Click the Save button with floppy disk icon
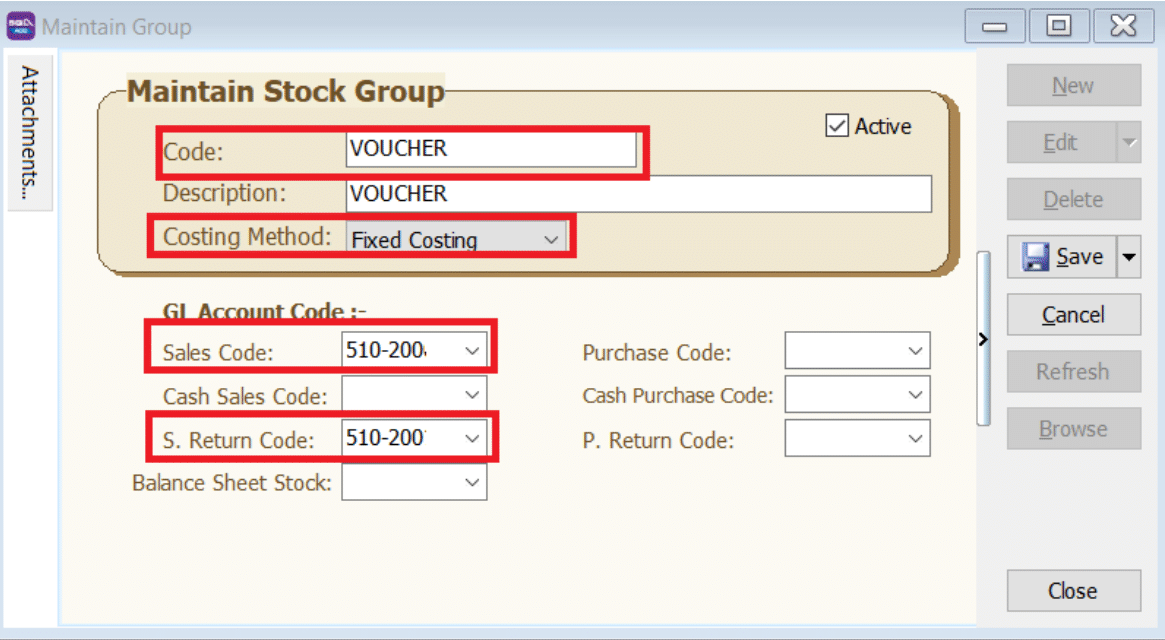The image size is (1165, 640). (x=1061, y=257)
